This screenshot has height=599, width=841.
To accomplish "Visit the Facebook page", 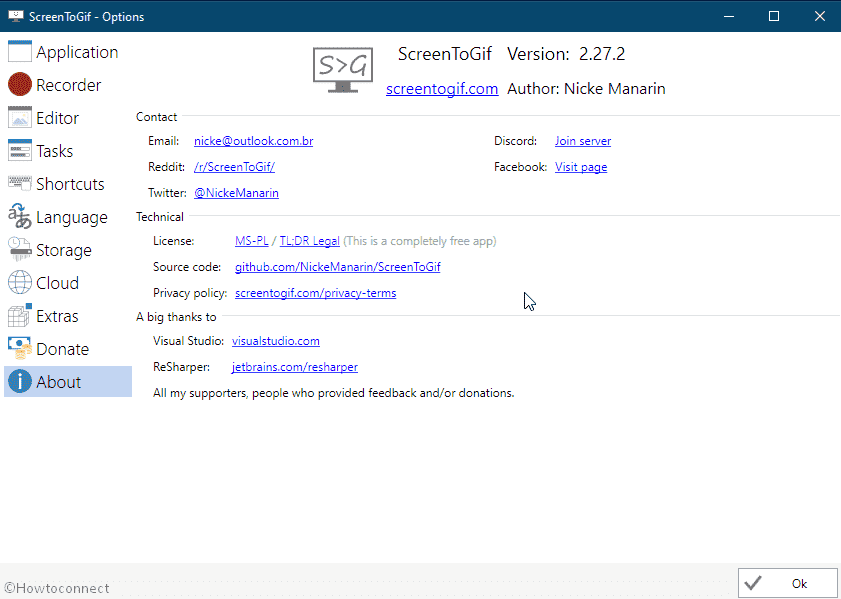I will (581, 167).
